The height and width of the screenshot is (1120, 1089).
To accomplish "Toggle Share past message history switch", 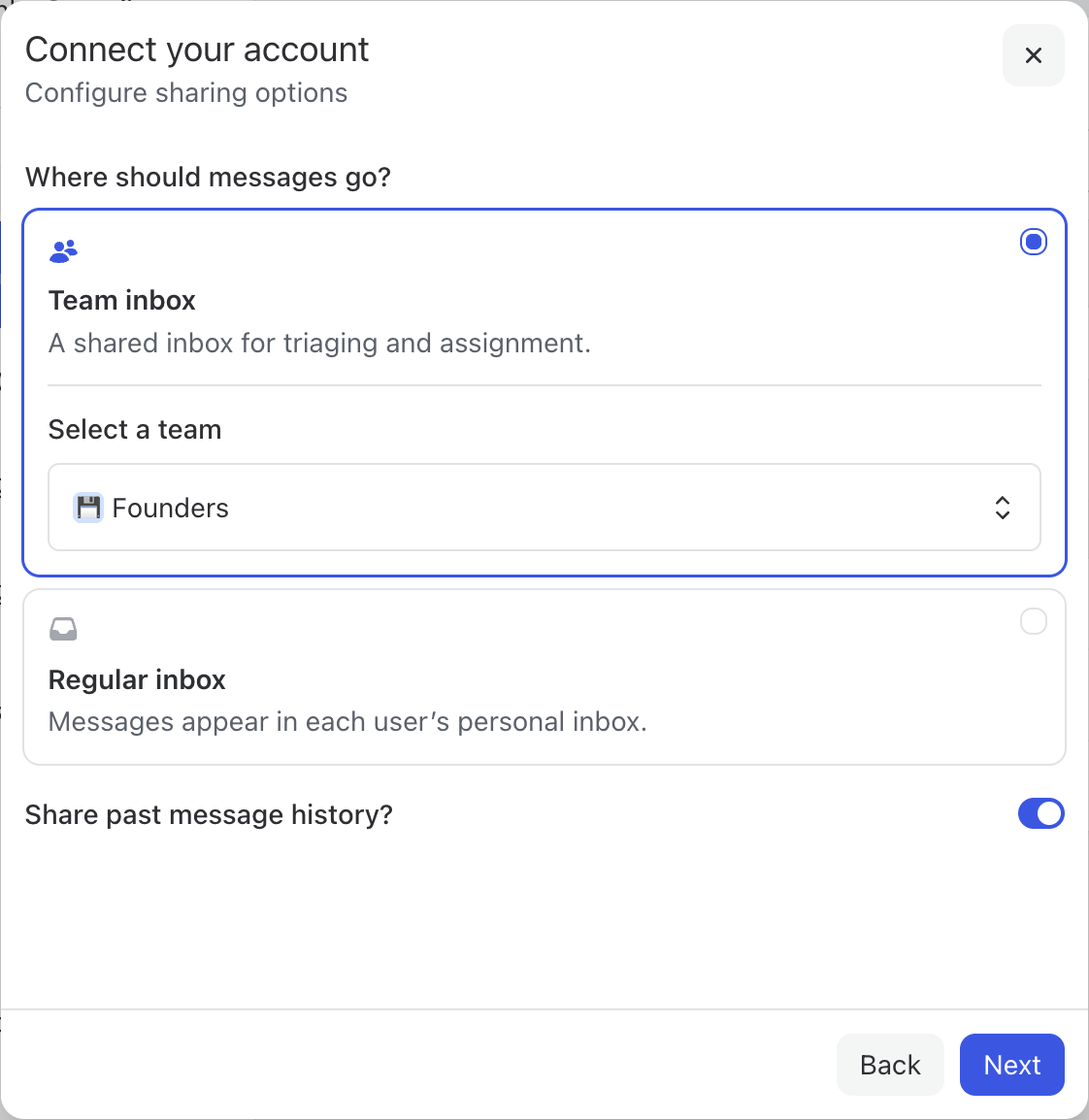I will point(1040,813).
